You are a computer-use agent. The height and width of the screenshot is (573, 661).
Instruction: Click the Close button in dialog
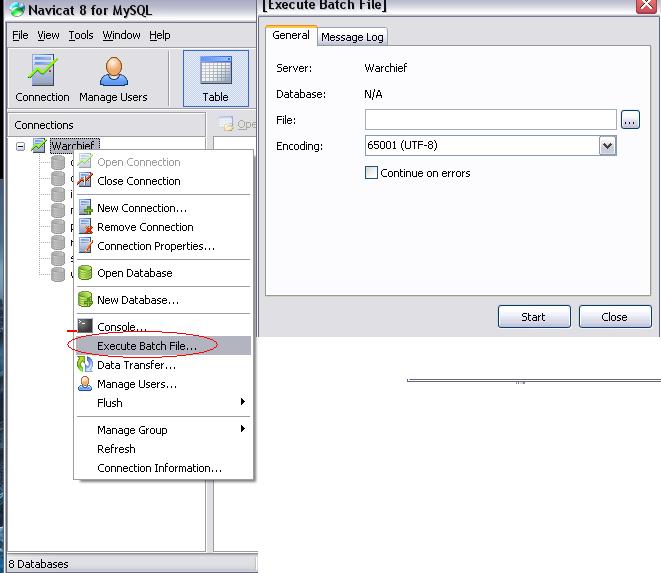click(x=614, y=317)
